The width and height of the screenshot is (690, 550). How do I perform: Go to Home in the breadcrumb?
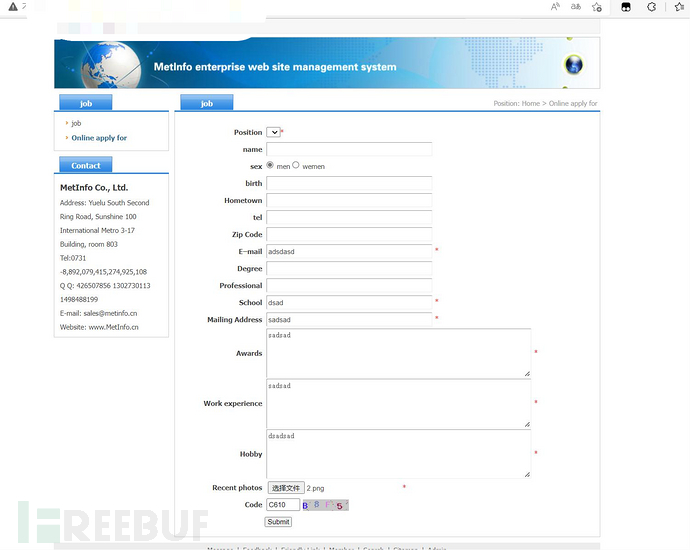click(x=531, y=103)
